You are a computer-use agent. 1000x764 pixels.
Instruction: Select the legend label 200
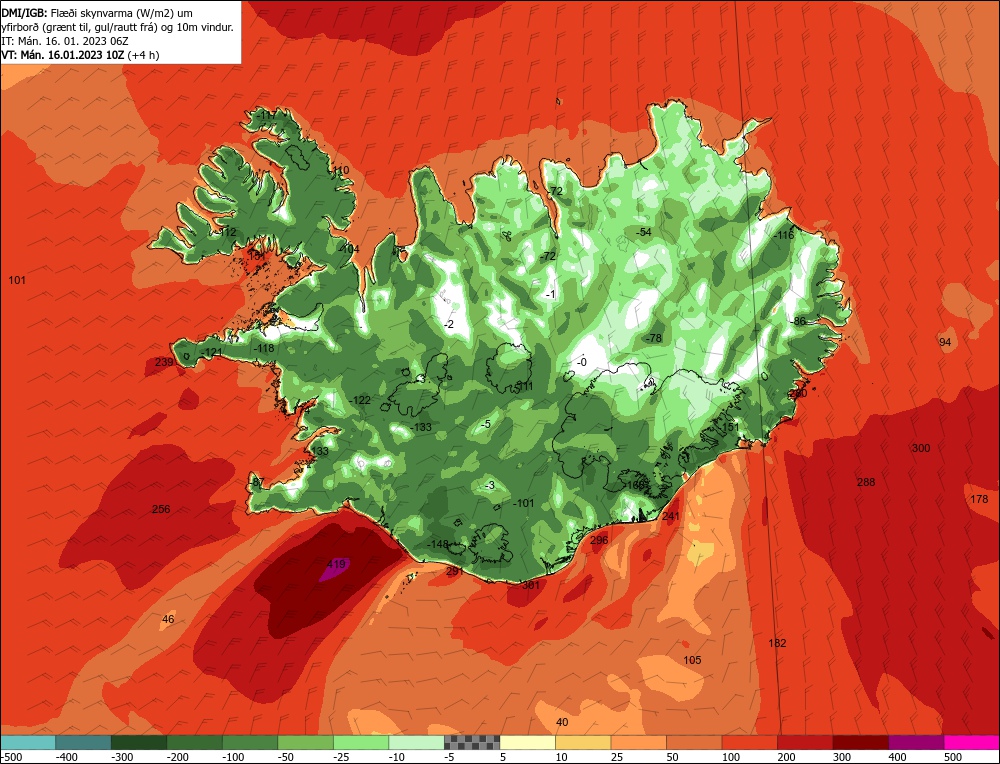coord(786,757)
